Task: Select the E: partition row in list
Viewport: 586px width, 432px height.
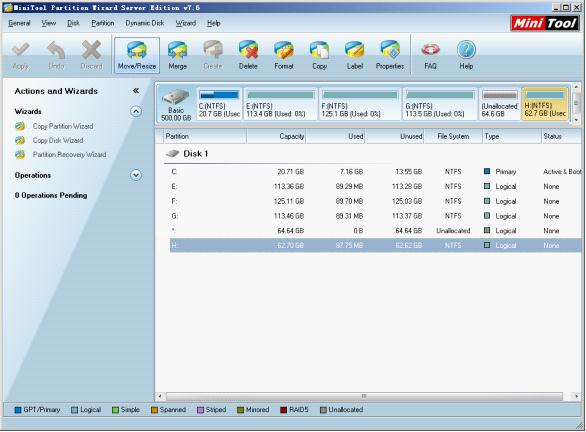Action: pos(375,186)
